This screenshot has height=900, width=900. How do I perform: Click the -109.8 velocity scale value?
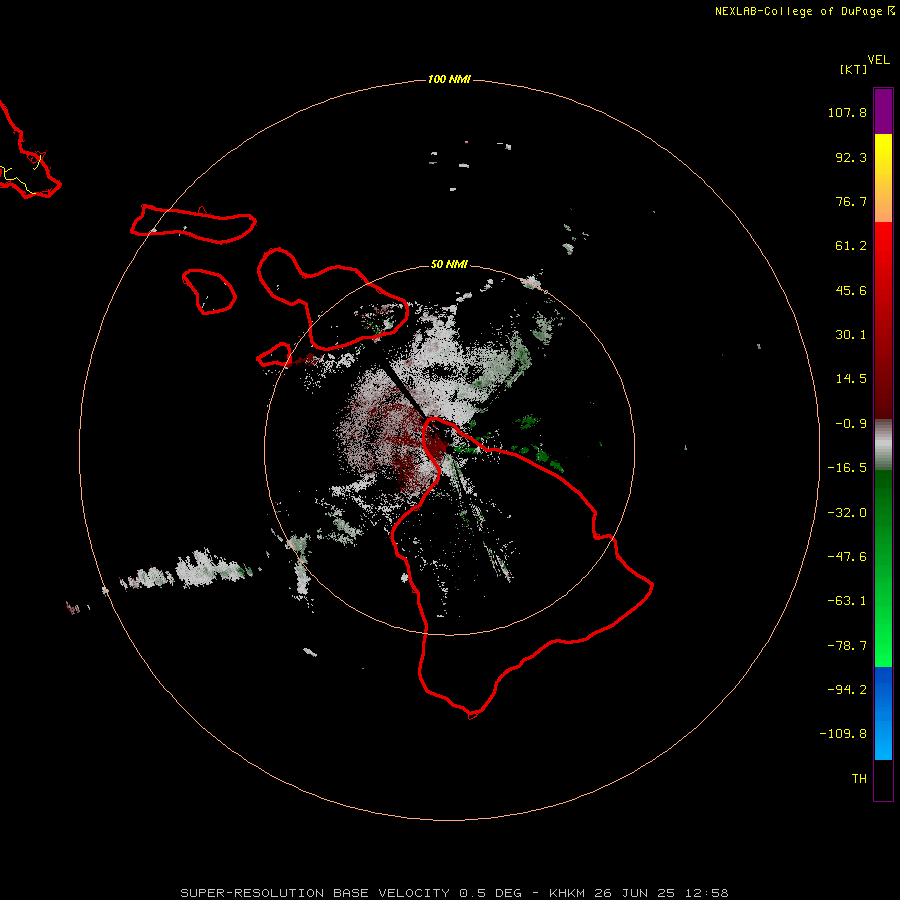point(843,734)
